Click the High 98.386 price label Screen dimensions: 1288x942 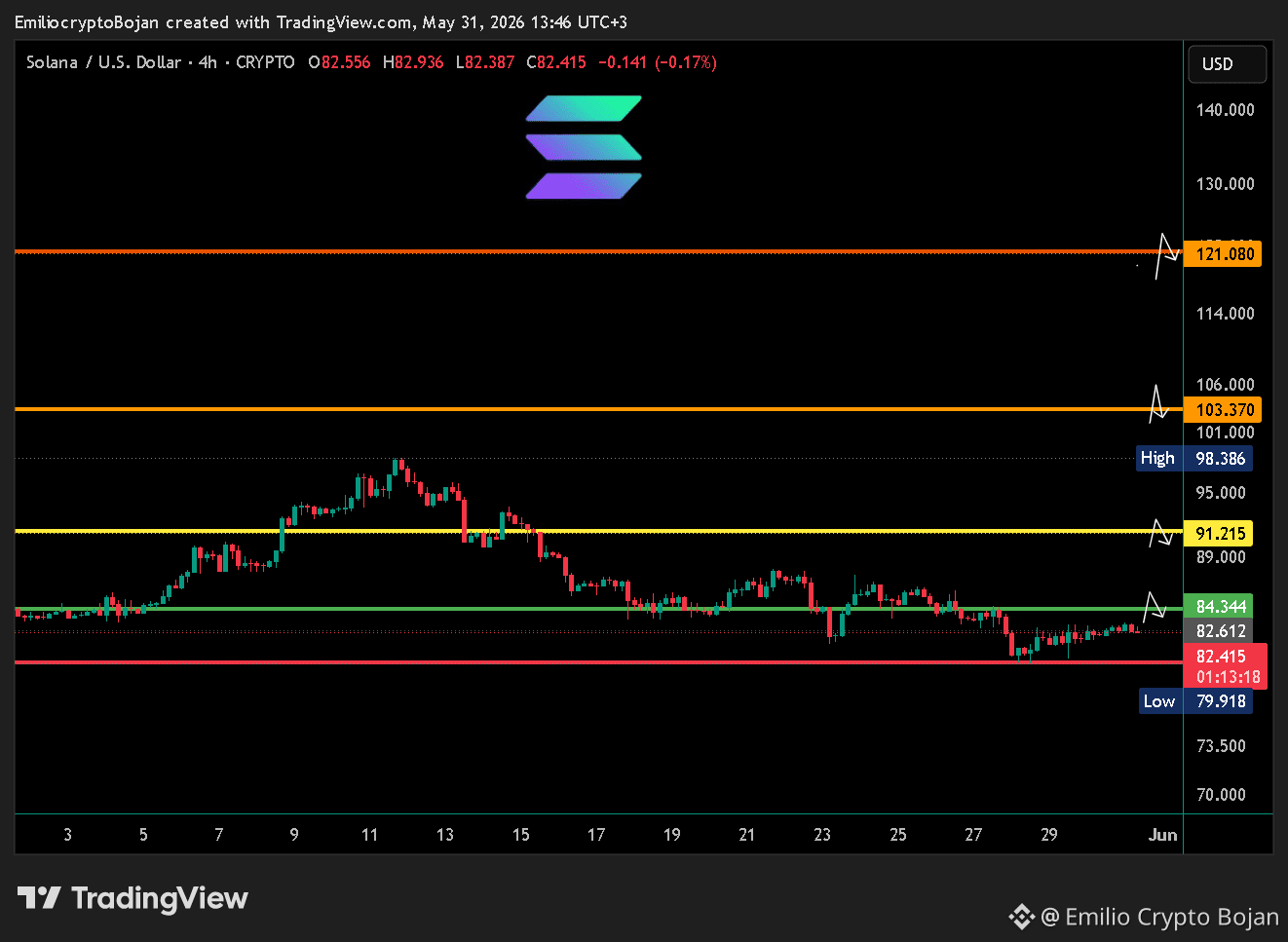click(x=1194, y=459)
